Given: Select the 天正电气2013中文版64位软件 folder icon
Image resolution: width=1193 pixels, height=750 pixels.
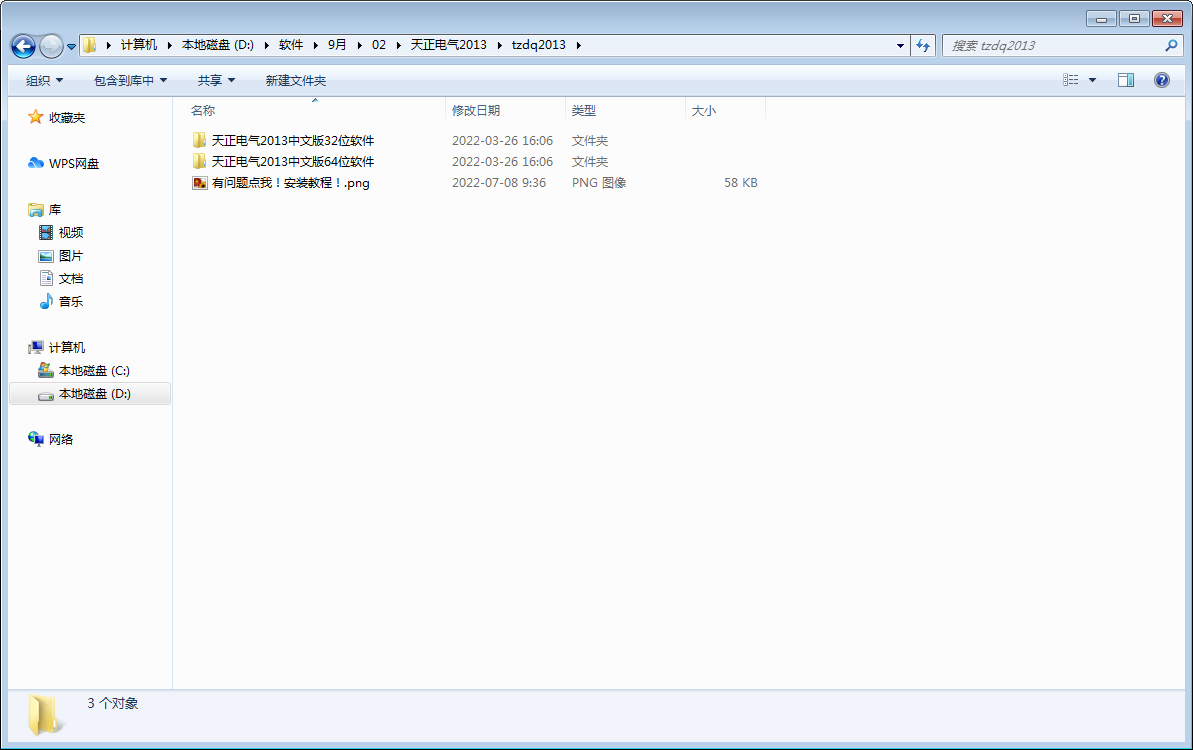Looking at the screenshot, I should click(199, 161).
